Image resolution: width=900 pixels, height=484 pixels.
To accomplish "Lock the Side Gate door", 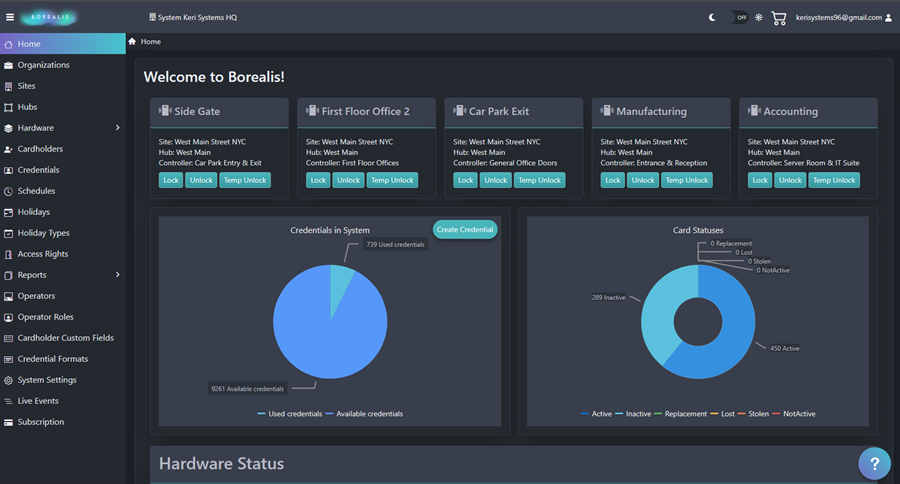I will (x=171, y=180).
